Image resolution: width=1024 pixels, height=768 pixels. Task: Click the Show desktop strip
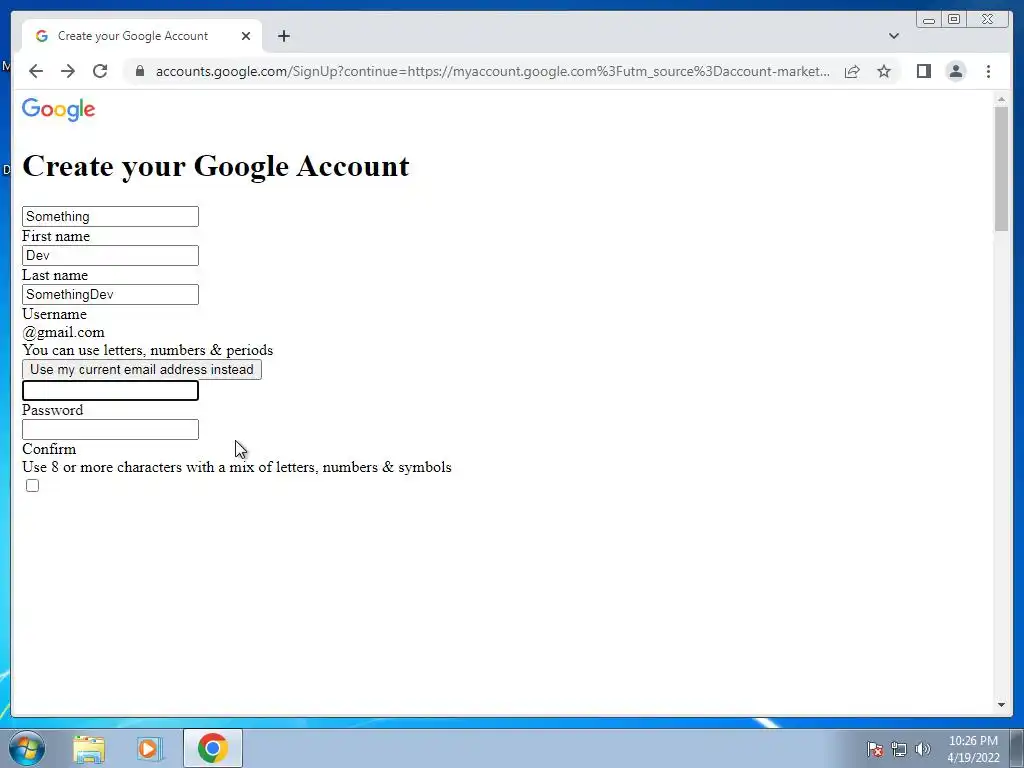tap(1016, 748)
